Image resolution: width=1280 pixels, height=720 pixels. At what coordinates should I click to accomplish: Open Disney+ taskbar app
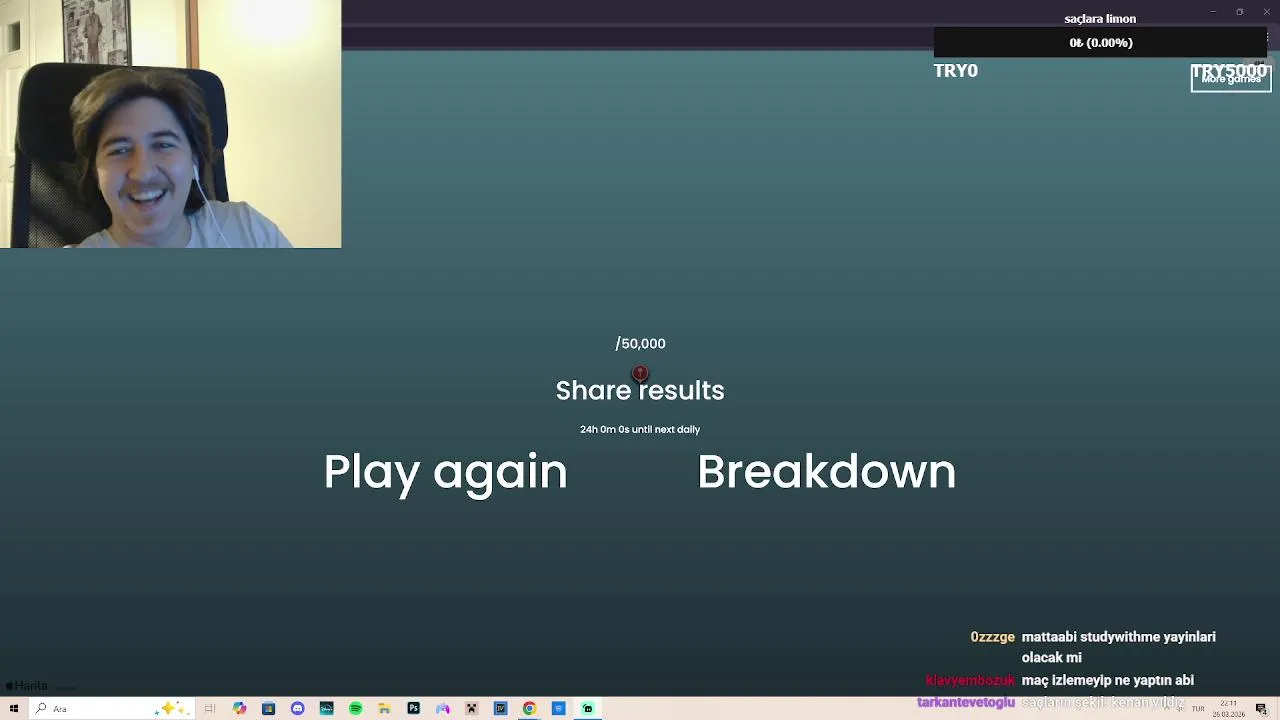coord(326,709)
